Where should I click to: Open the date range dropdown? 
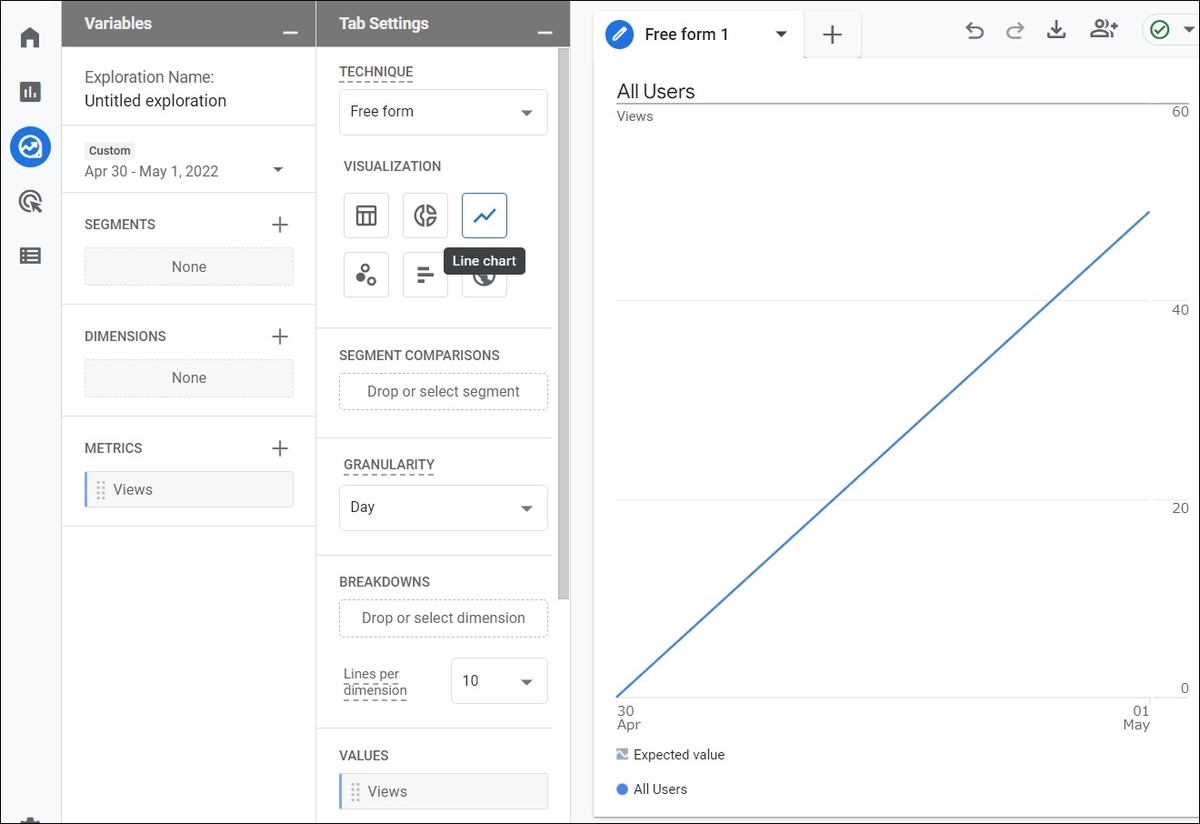pyautogui.click(x=278, y=171)
